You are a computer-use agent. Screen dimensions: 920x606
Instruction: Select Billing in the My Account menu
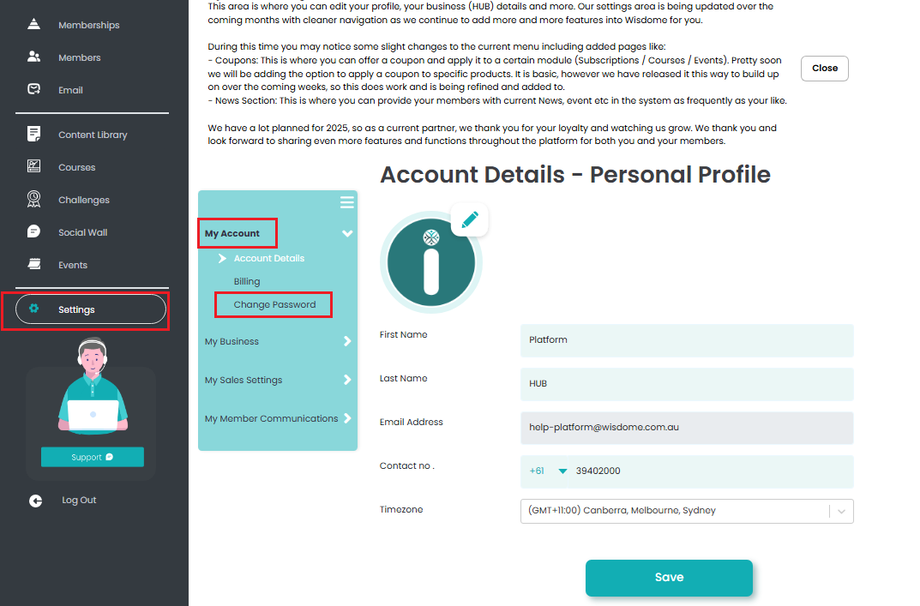coord(247,282)
